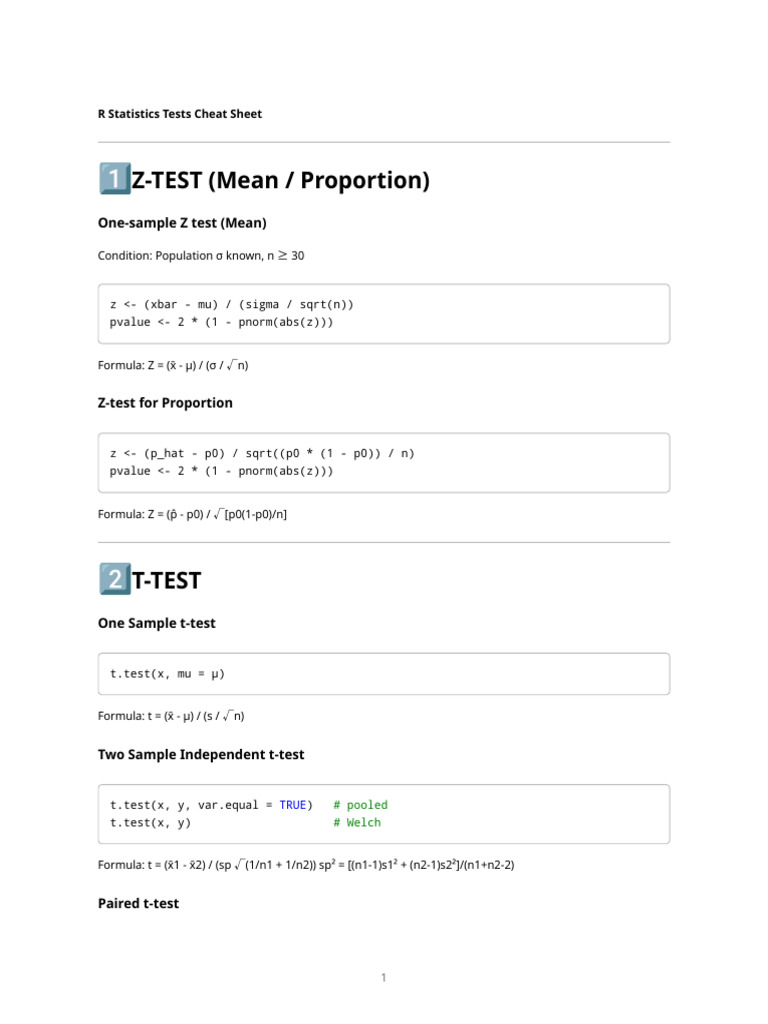This screenshot has width=768, height=1024.
Task: Click the Paired t-test subheading
Action: pos(138,903)
